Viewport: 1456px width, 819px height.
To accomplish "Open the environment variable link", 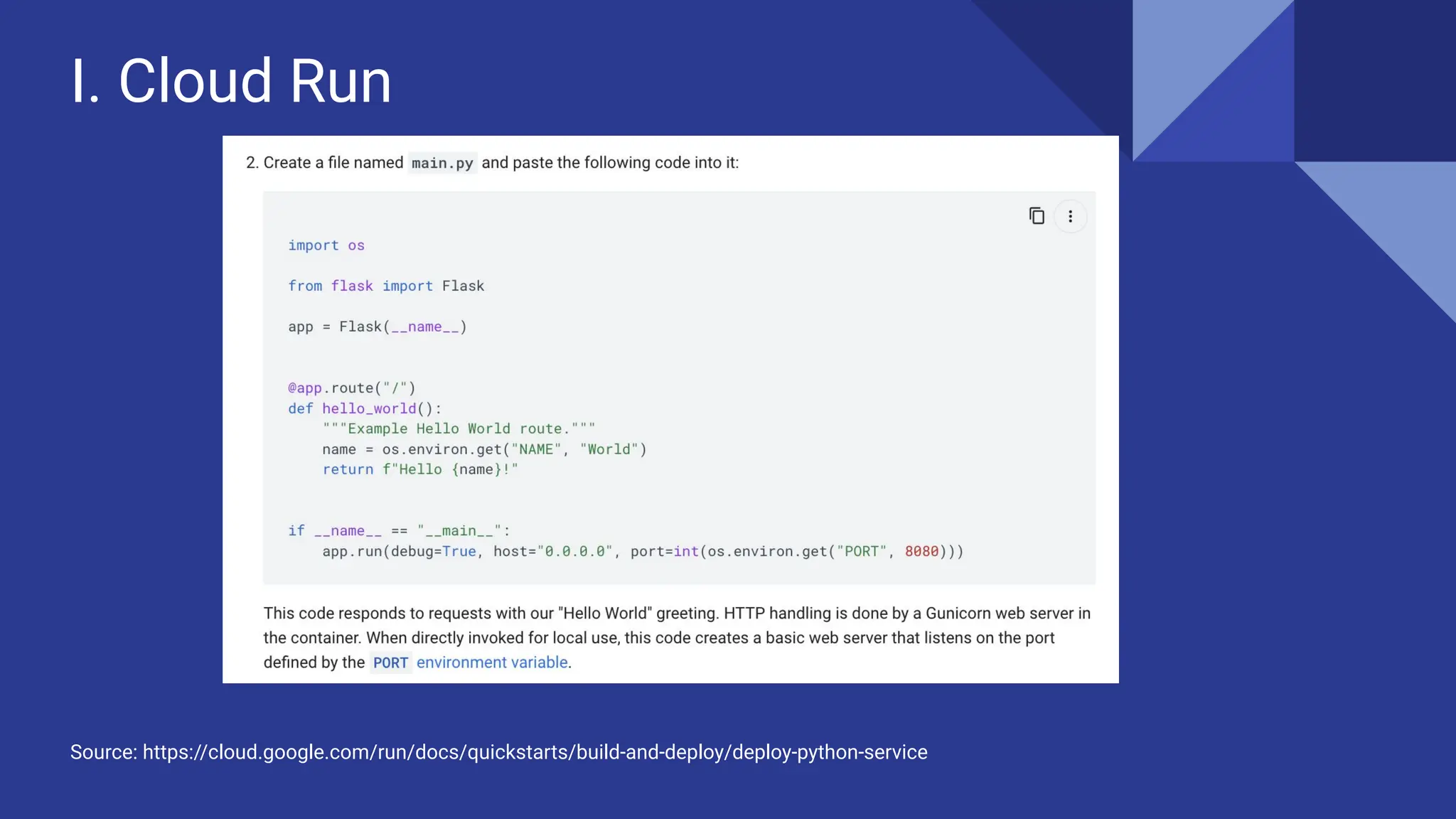I will pyautogui.click(x=492, y=663).
